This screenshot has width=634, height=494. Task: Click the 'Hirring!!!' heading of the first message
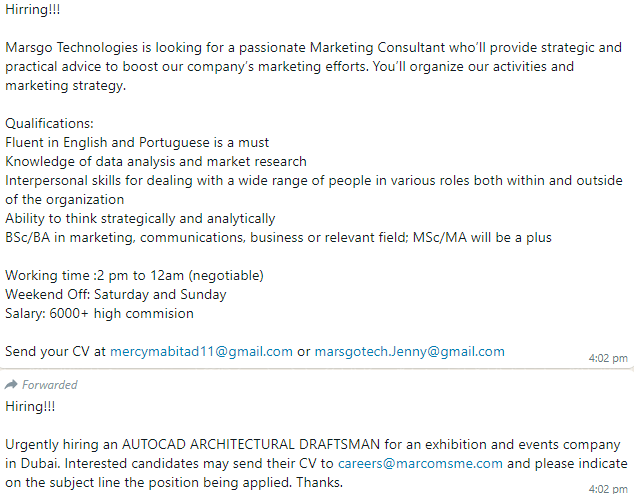[32, 9]
